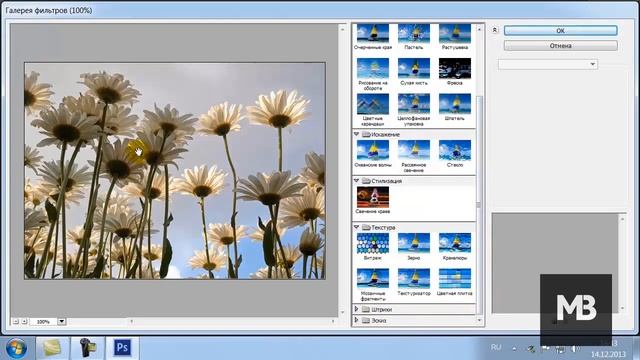Expand the Штрихи filter folder
This screenshot has height=360, width=640.
(x=356, y=309)
